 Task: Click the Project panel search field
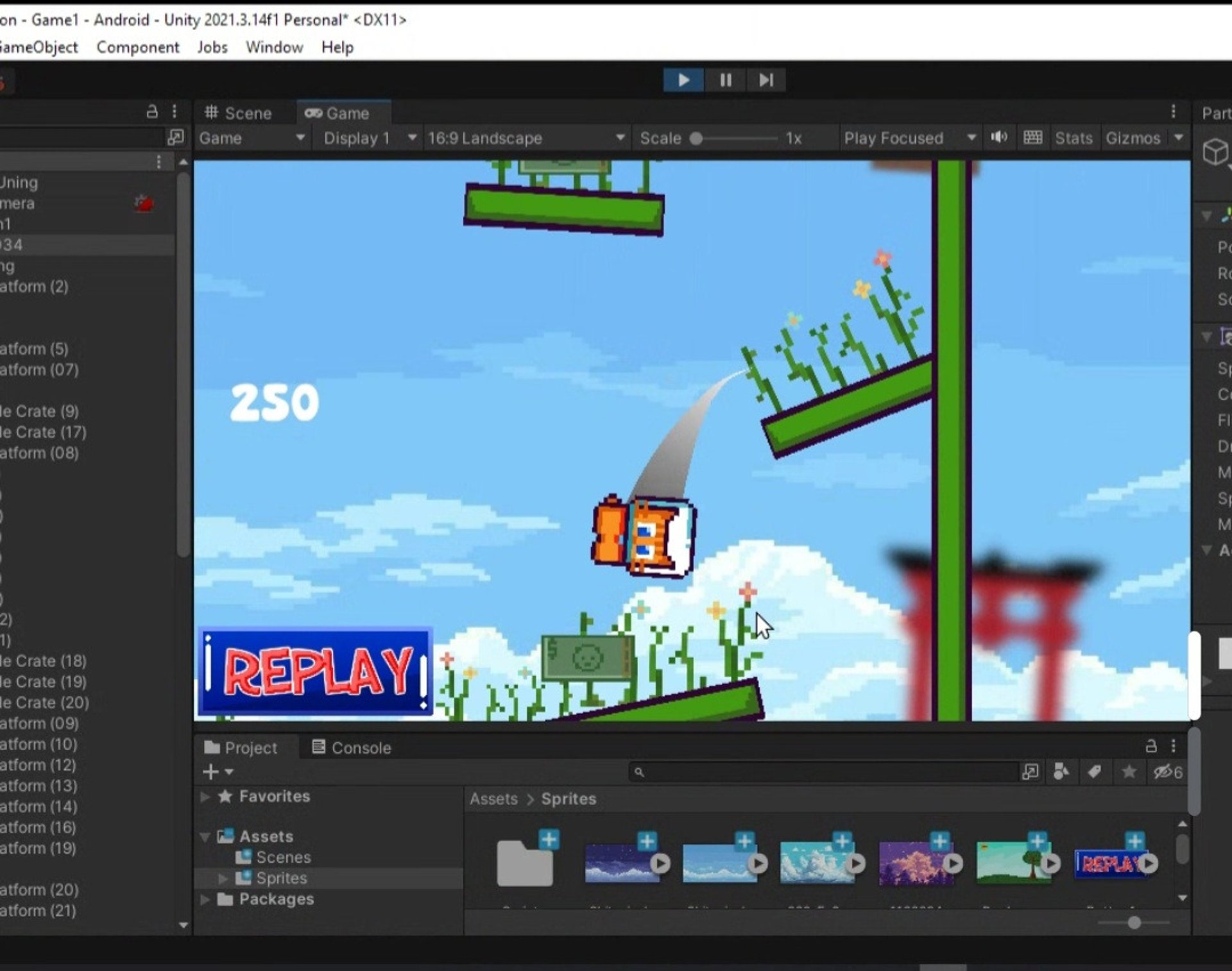(x=823, y=772)
